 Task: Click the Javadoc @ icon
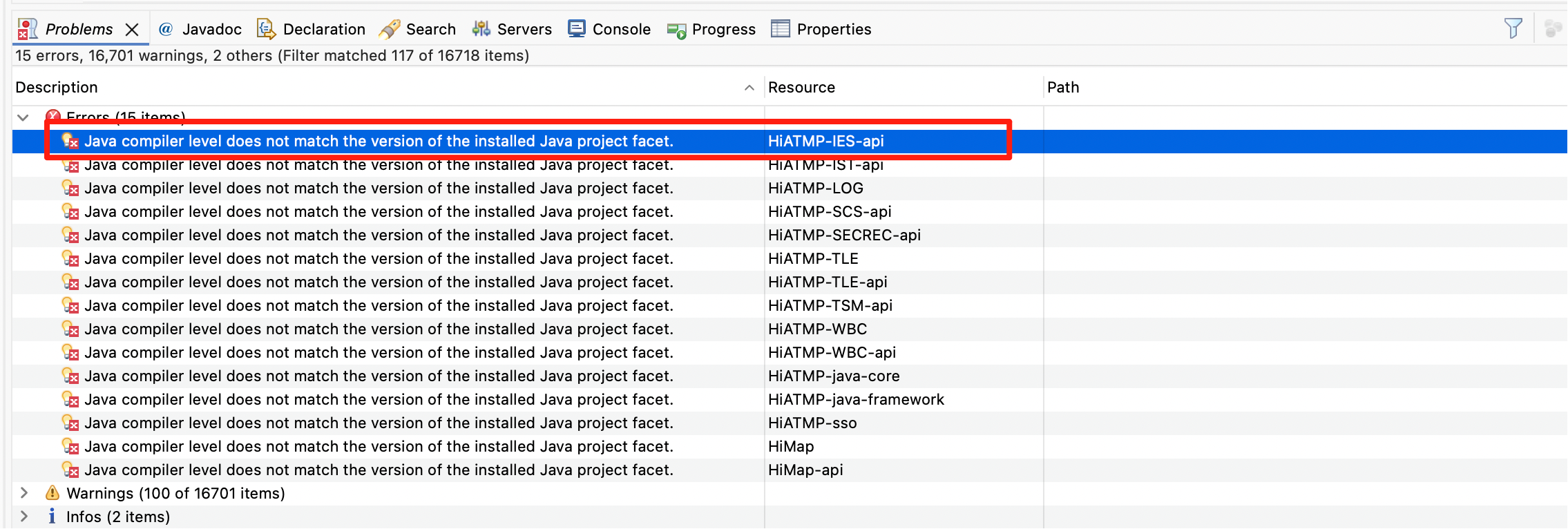[166, 29]
